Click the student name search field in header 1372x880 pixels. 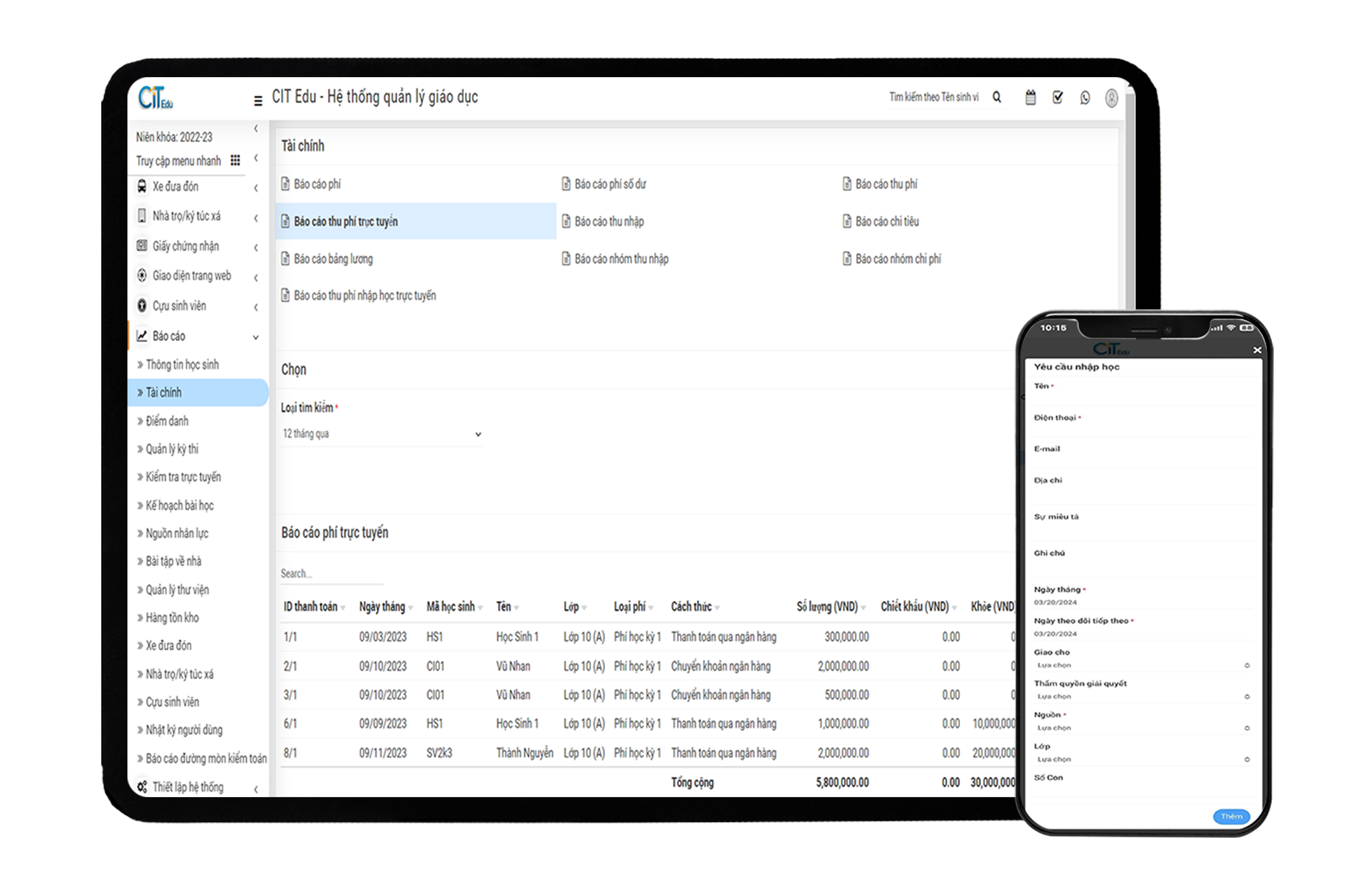click(x=934, y=97)
